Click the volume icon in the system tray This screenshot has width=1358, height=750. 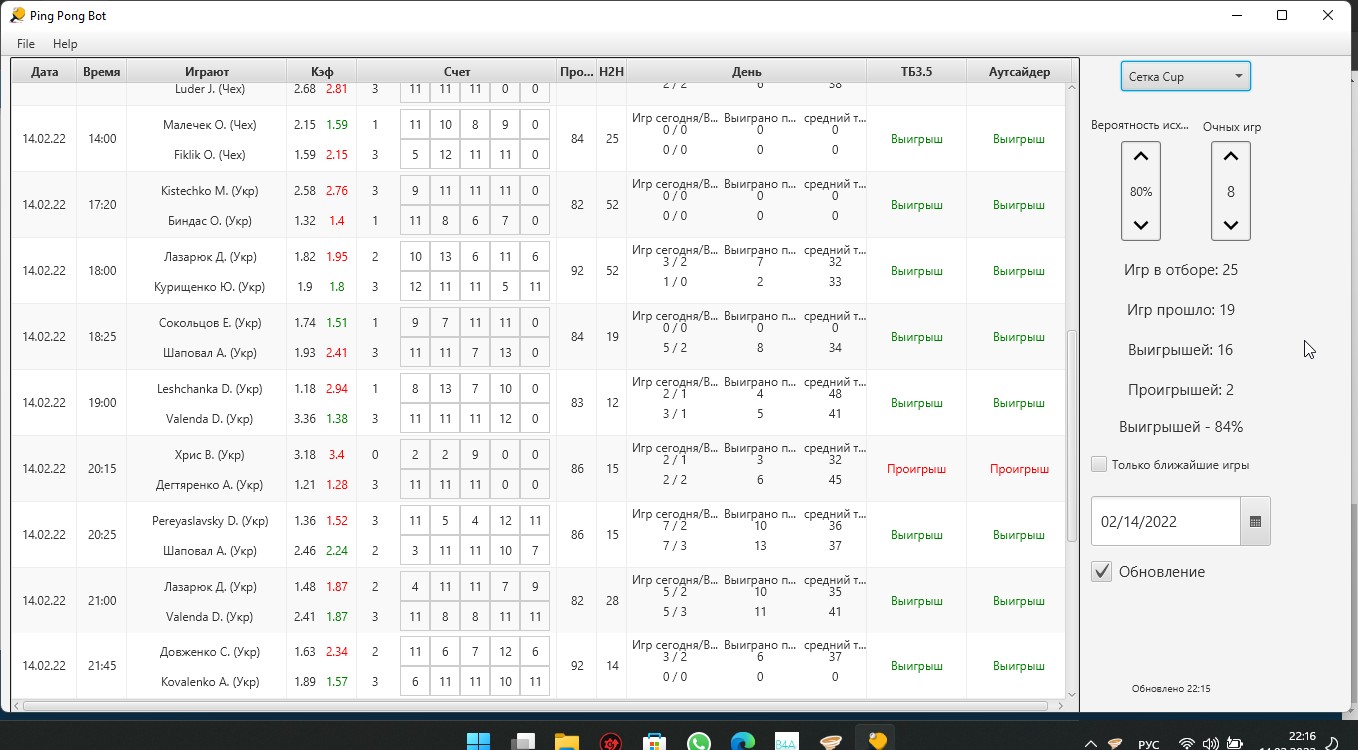1210,743
